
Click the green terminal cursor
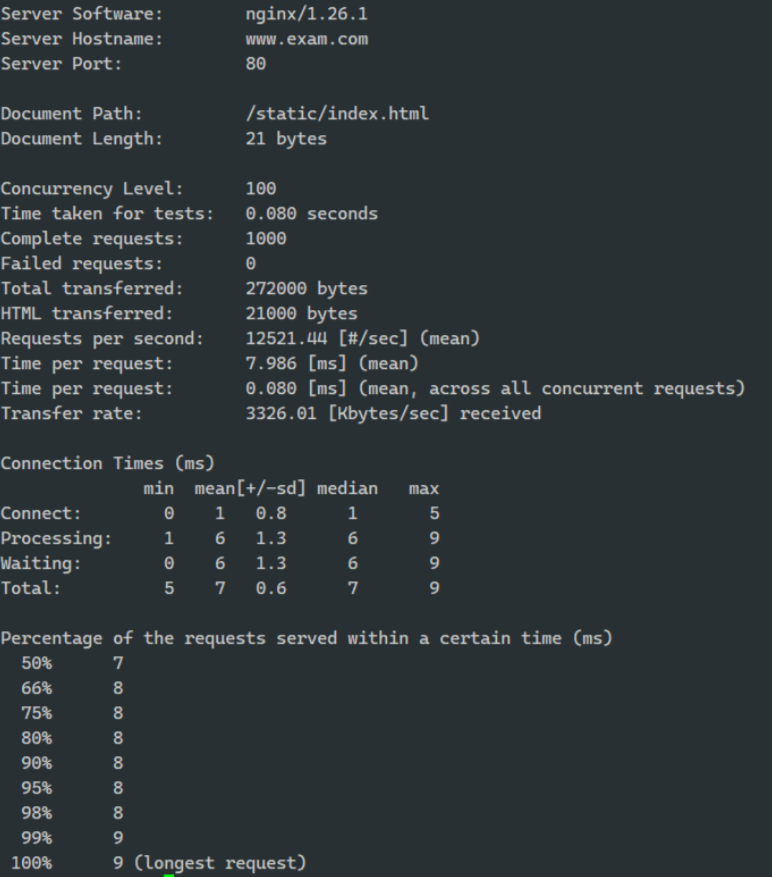coord(169,875)
